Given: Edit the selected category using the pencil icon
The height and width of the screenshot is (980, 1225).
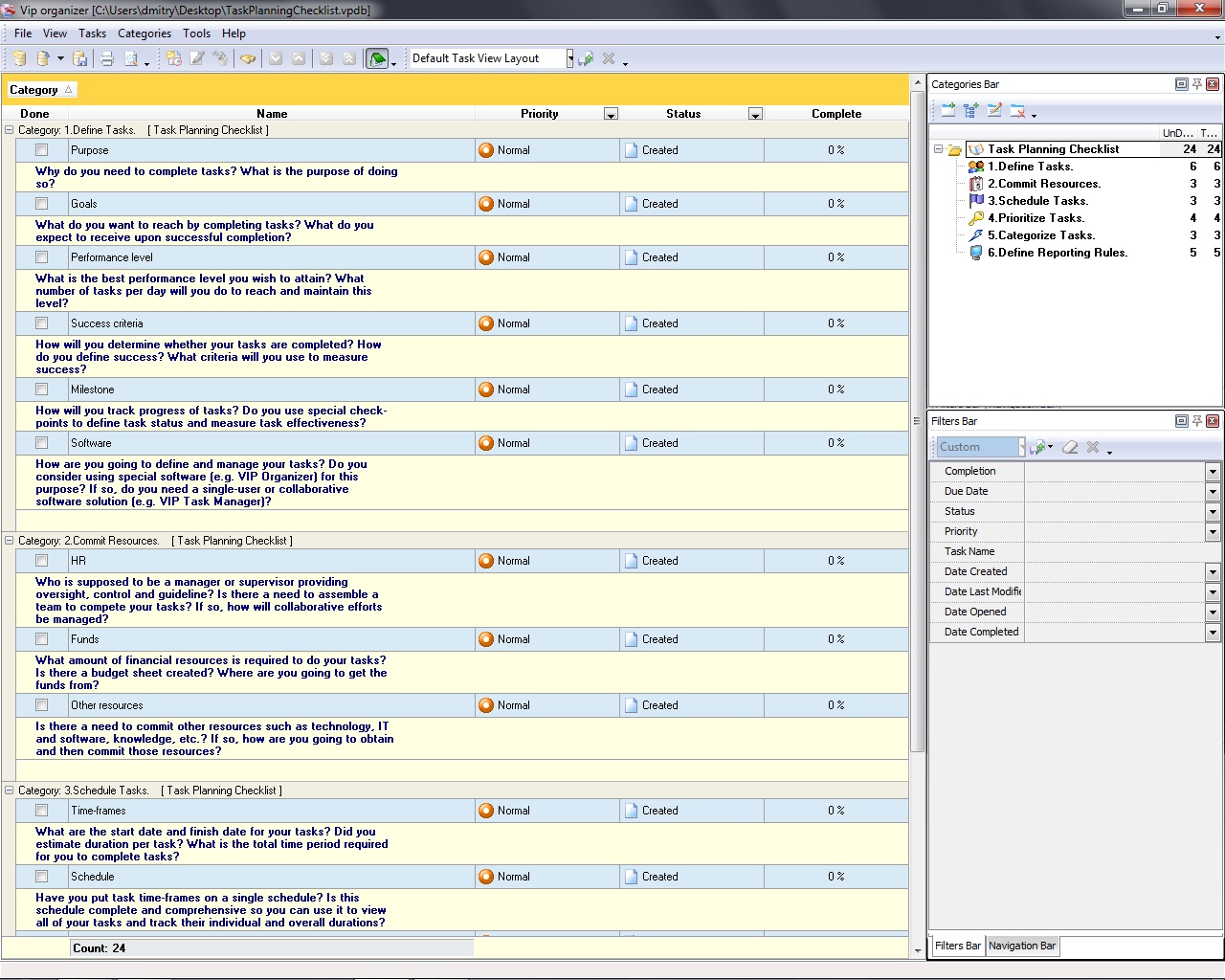Looking at the screenshot, I should [993, 111].
